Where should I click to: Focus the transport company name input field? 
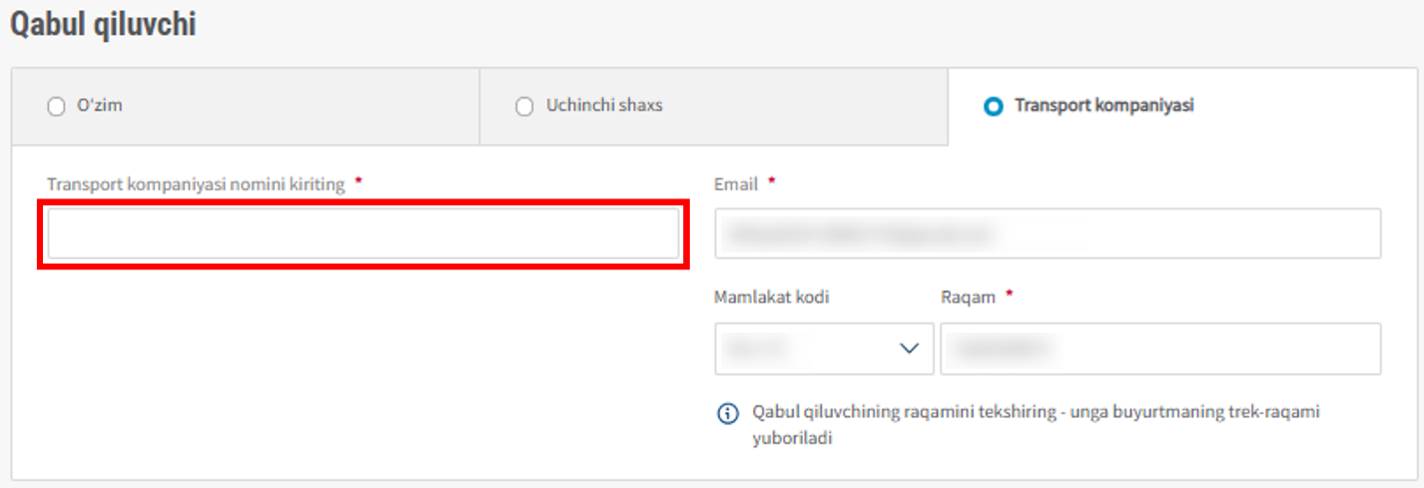pyautogui.click(x=363, y=234)
